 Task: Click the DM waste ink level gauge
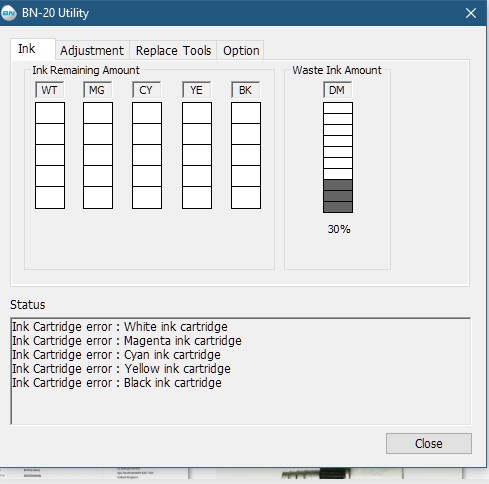(x=338, y=157)
